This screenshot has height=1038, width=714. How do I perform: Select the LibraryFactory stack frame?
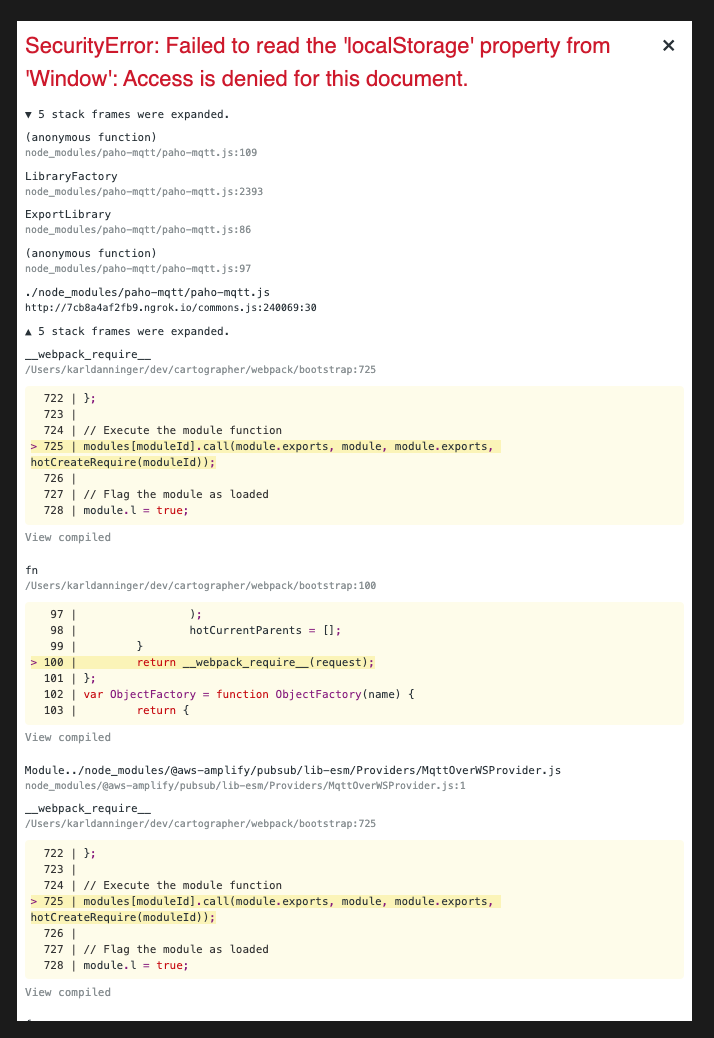click(71, 176)
